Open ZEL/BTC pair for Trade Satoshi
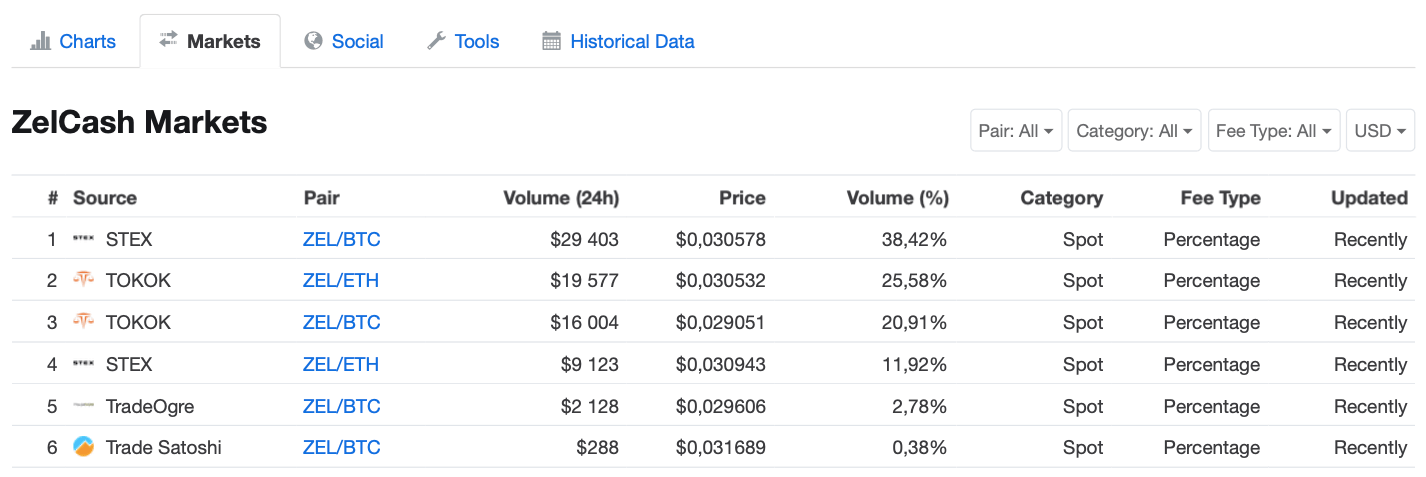The height and width of the screenshot is (477, 1426). [341, 447]
